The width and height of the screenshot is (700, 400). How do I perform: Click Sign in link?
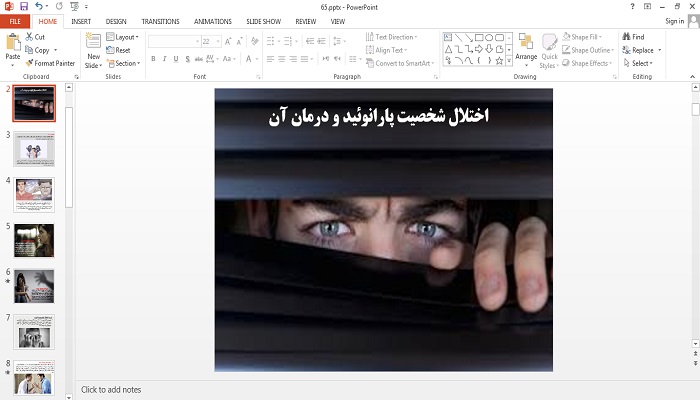point(675,21)
